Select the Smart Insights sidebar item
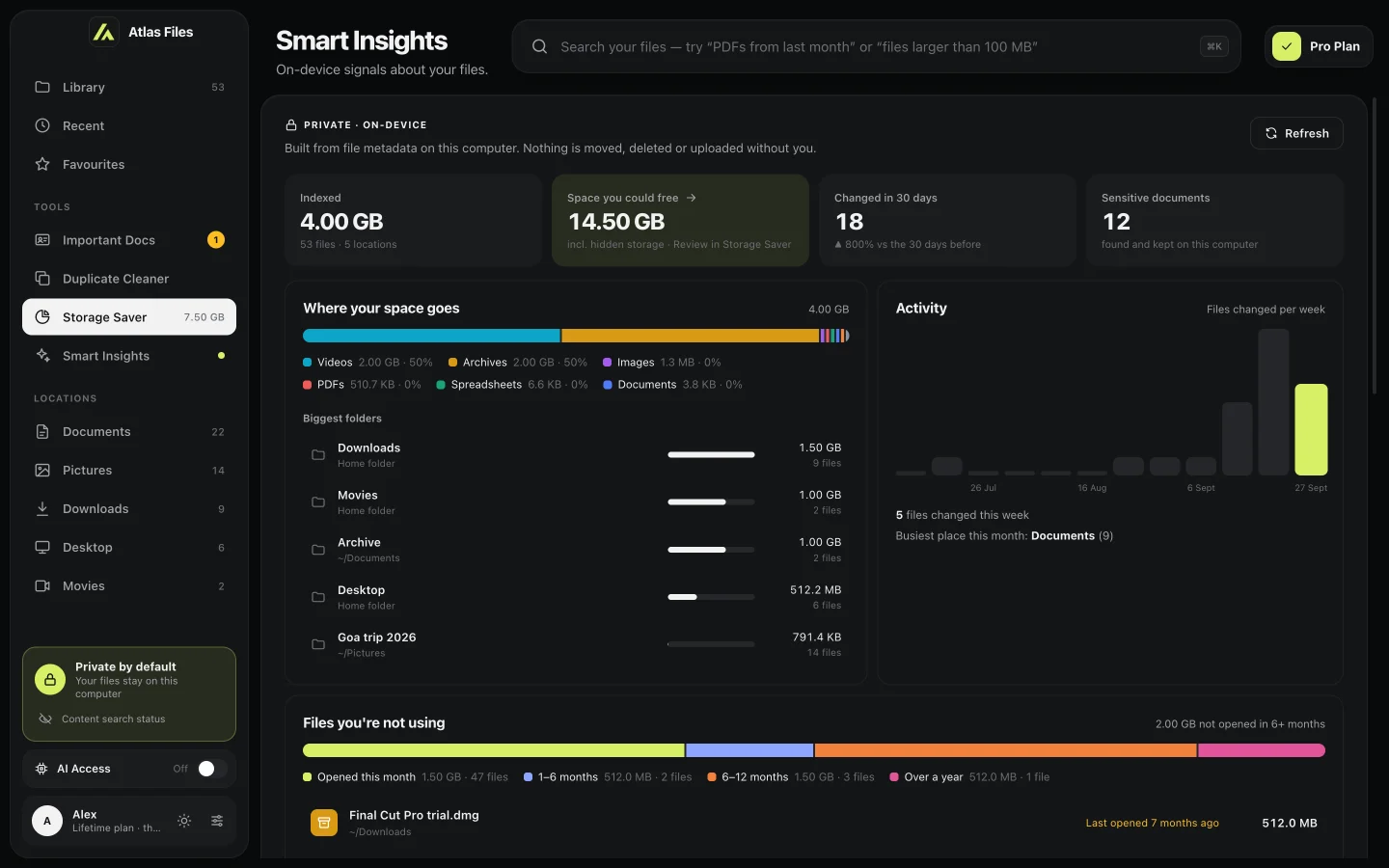The image size is (1389, 868). [x=129, y=356]
